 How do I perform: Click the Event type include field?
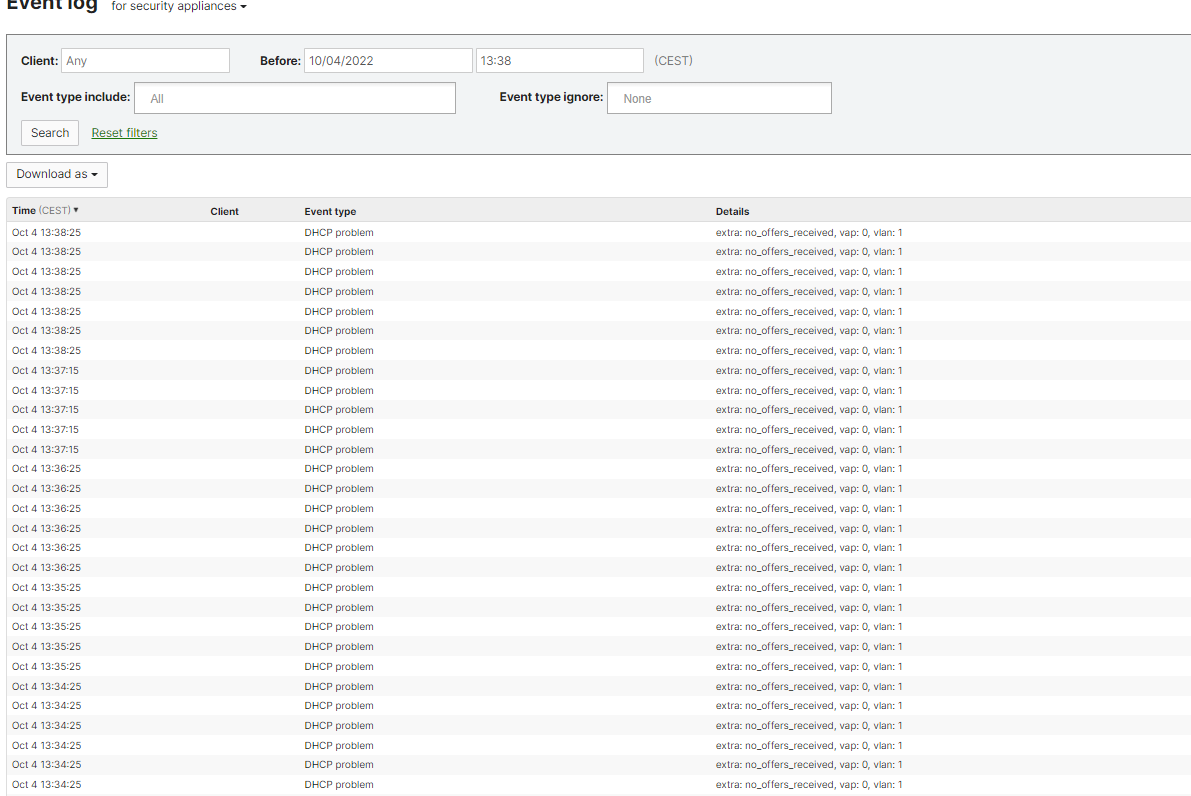pos(295,97)
